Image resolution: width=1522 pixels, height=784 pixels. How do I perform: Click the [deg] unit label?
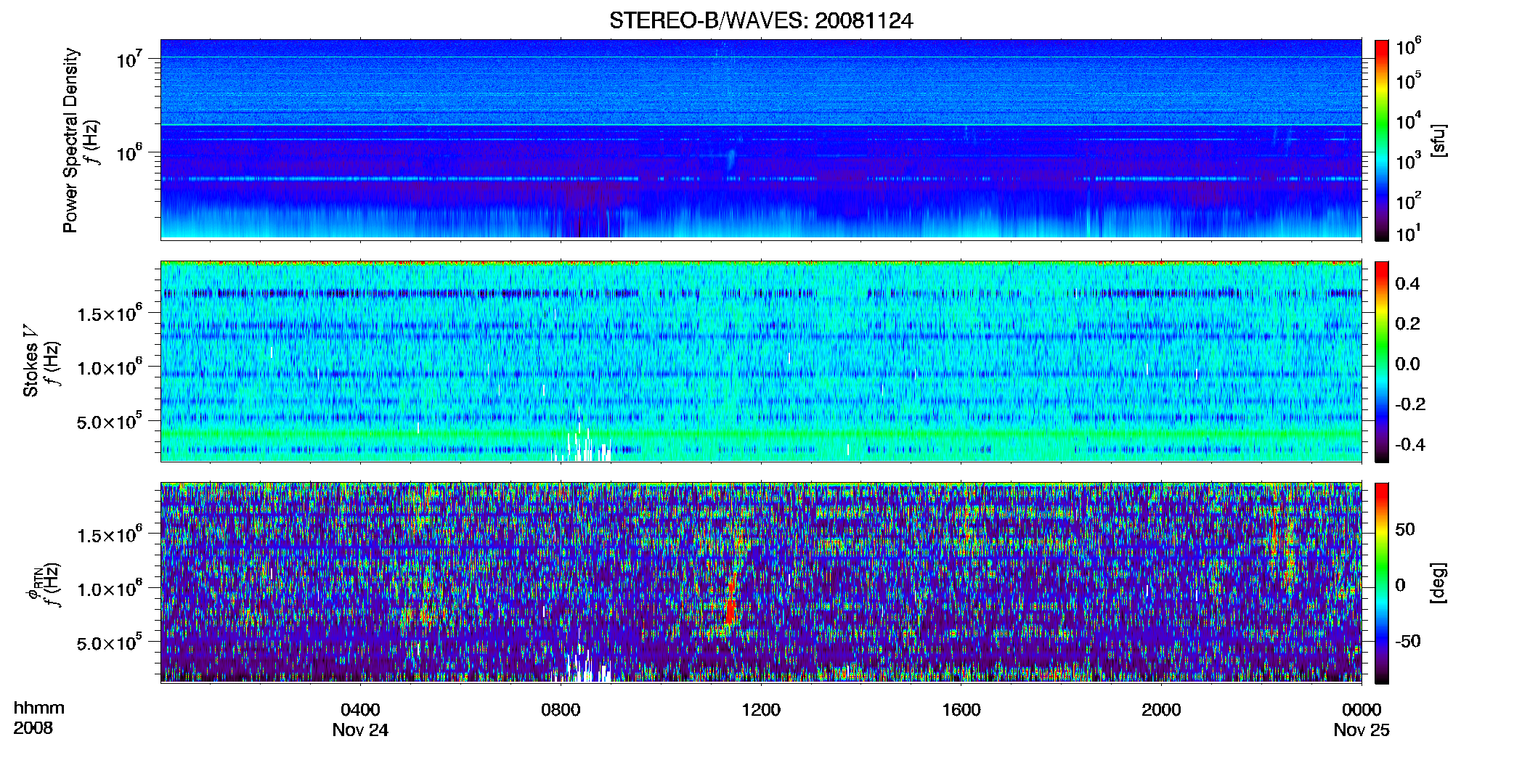tap(1438, 583)
